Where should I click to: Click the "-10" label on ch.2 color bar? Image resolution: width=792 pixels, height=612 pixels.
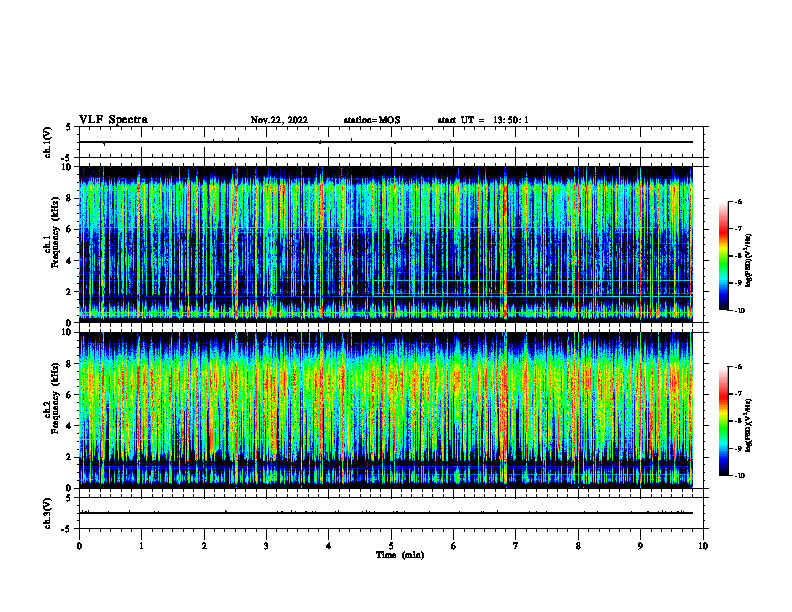click(x=739, y=476)
